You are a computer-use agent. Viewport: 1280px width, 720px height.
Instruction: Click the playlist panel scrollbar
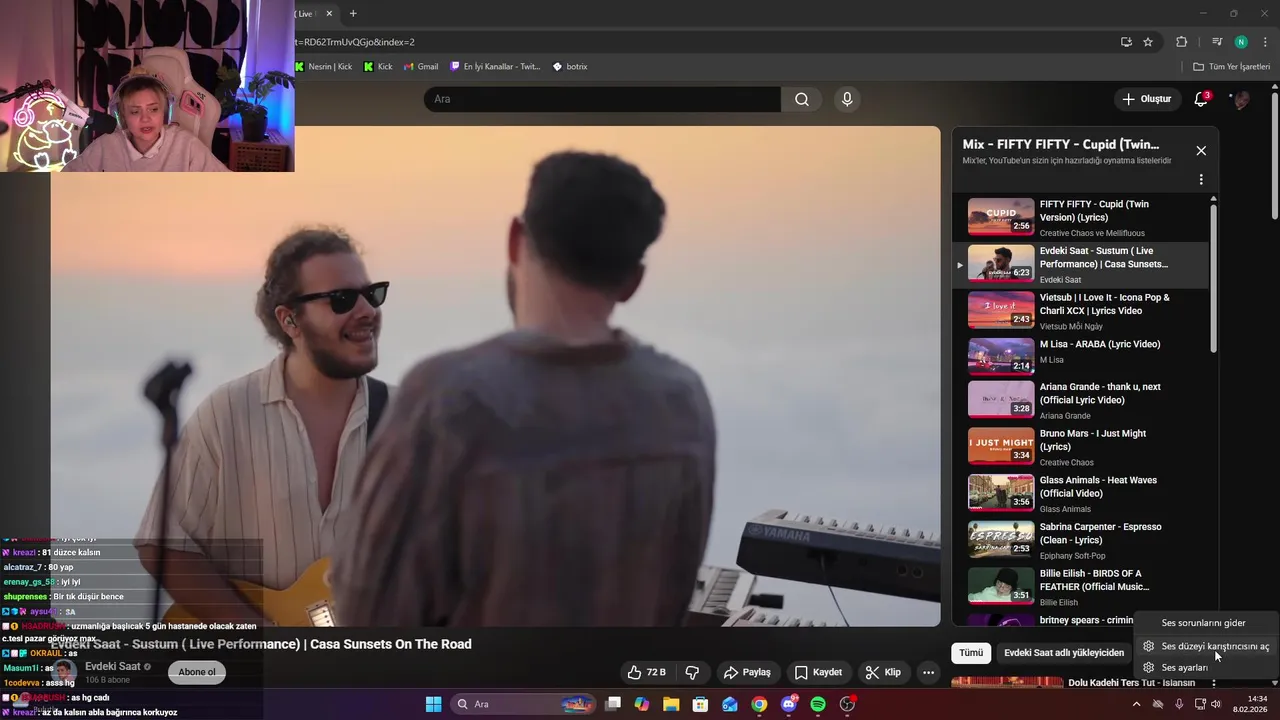1214,278
